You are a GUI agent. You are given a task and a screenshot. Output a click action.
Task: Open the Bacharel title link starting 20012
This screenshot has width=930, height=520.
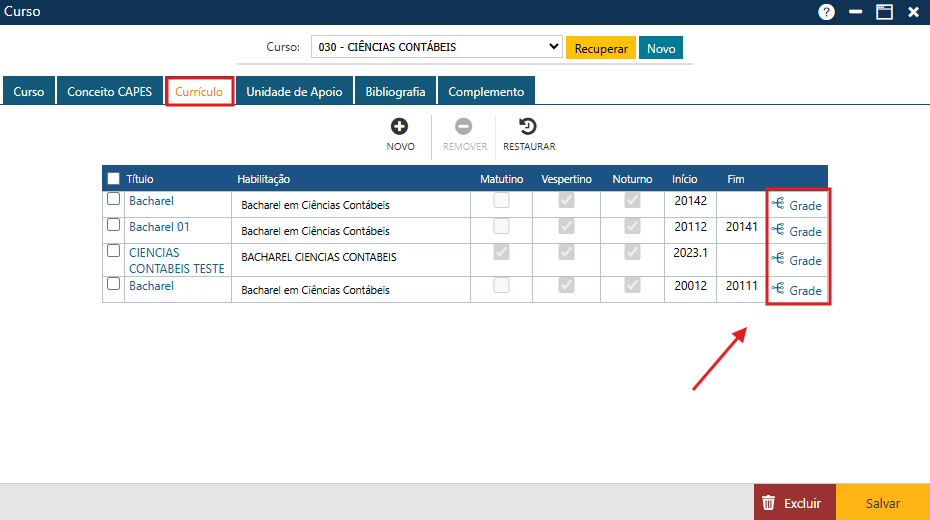pyautogui.click(x=151, y=286)
